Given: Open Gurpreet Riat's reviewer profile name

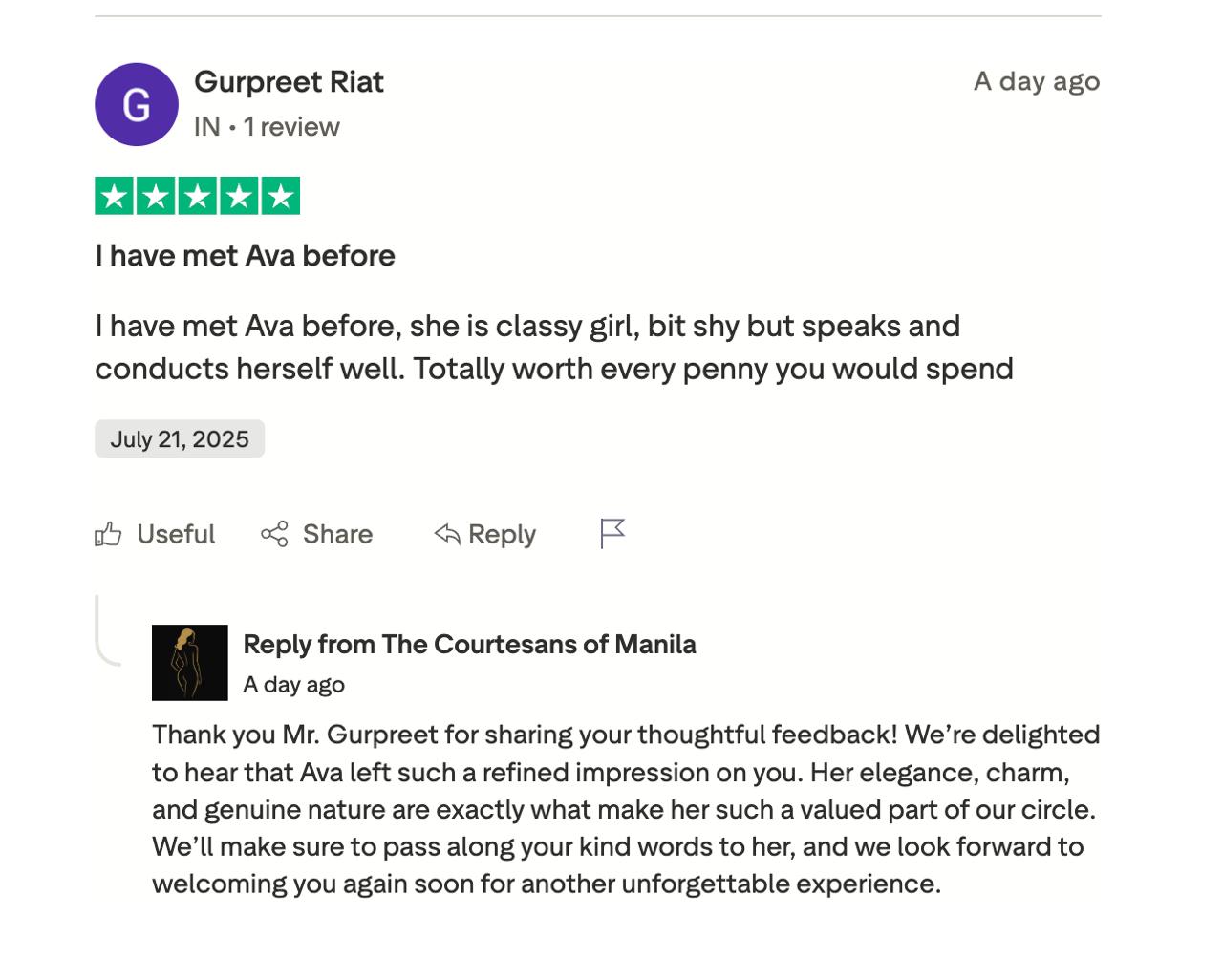Looking at the screenshot, I should [x=289, y=82].
